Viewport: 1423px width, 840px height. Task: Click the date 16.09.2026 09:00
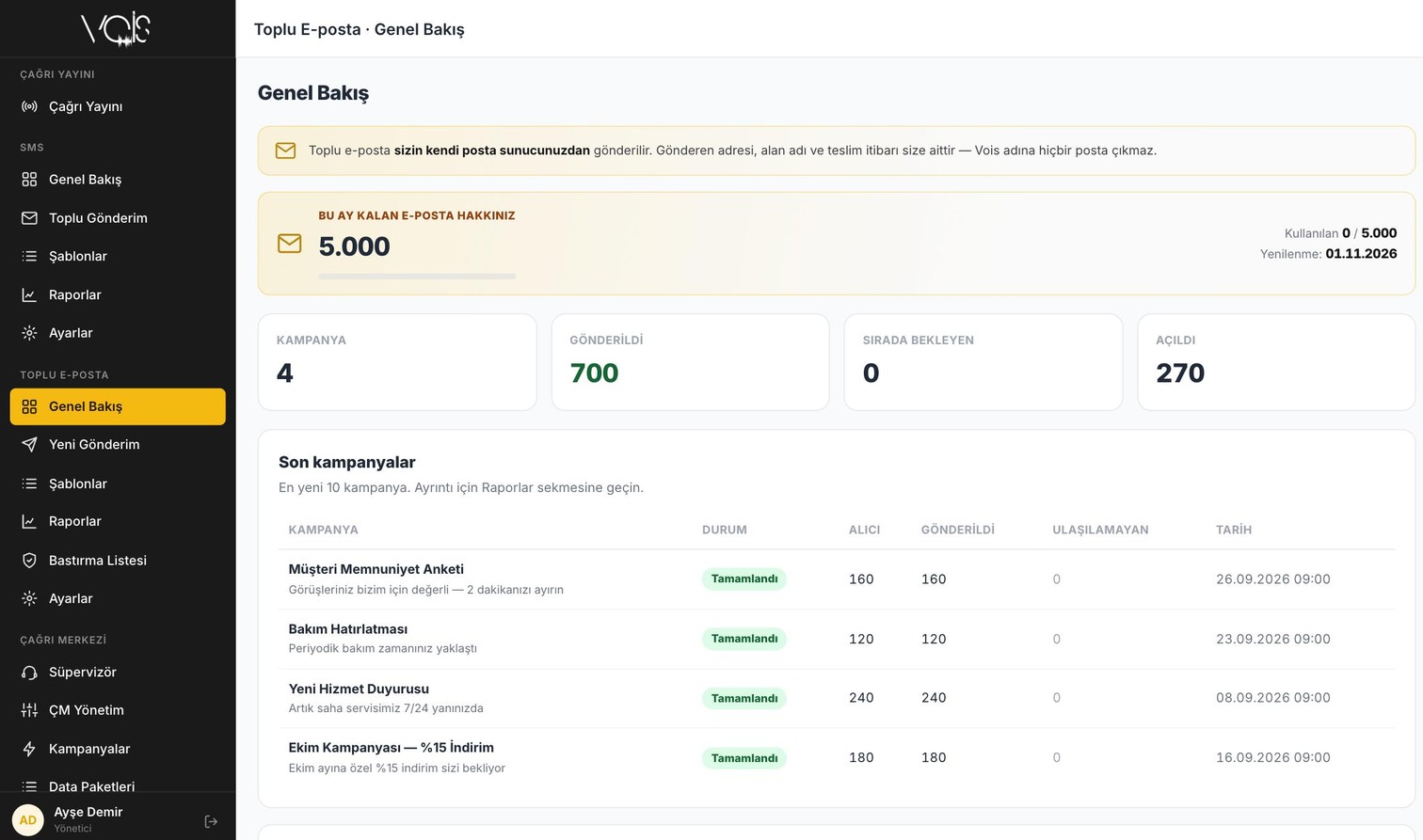[1273, 757]
